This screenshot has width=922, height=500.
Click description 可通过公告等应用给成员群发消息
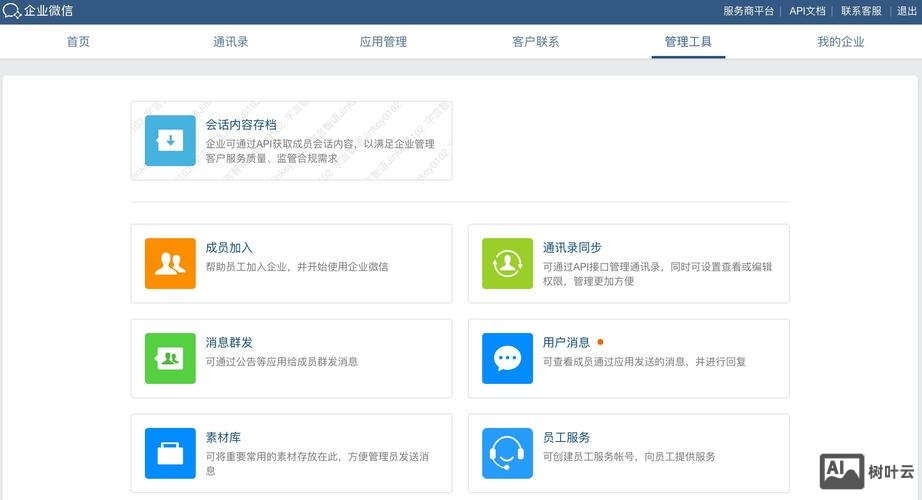(x=282, y=362)
